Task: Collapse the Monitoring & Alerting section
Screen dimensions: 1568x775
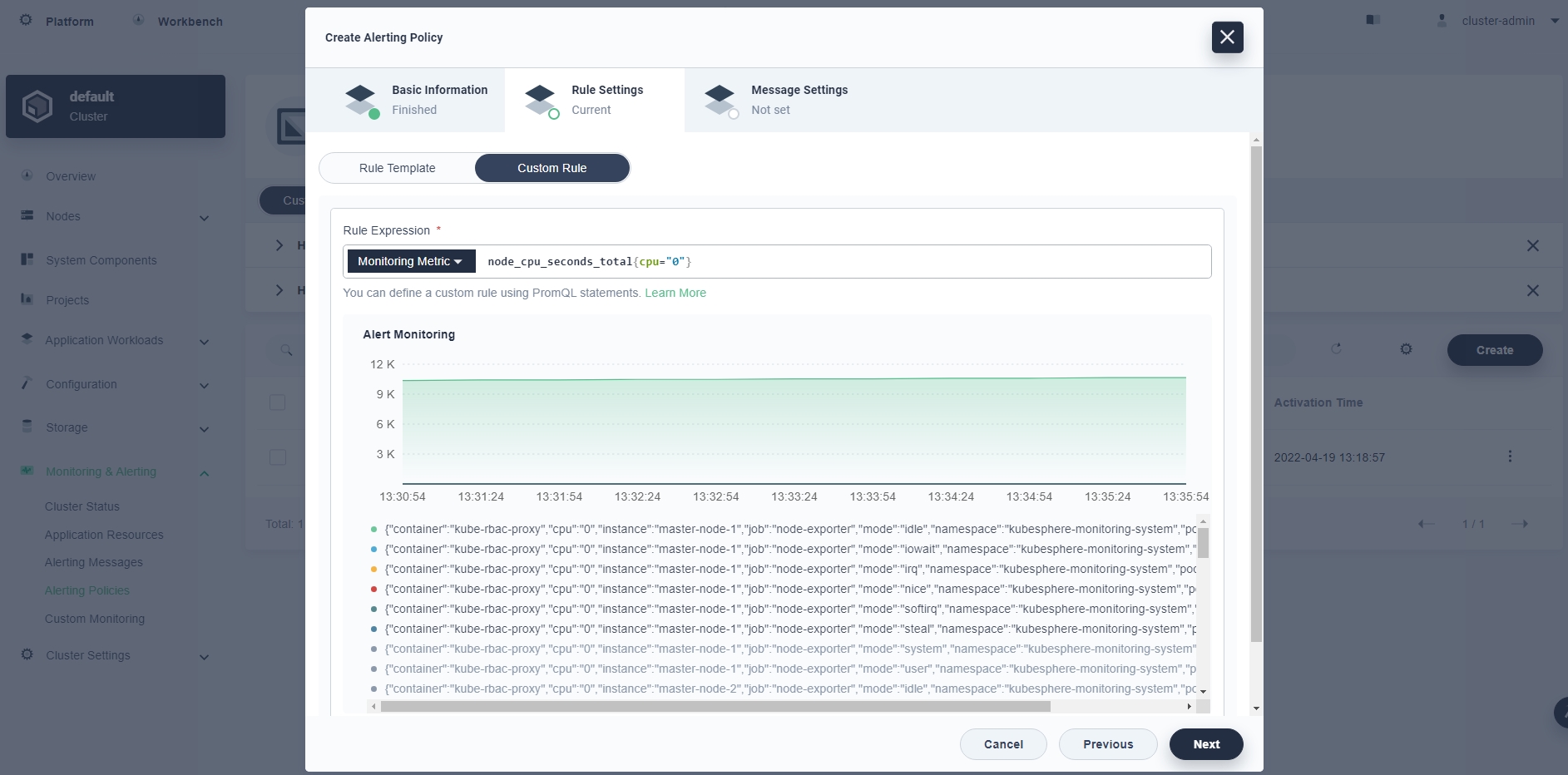Action: point(204,472)
